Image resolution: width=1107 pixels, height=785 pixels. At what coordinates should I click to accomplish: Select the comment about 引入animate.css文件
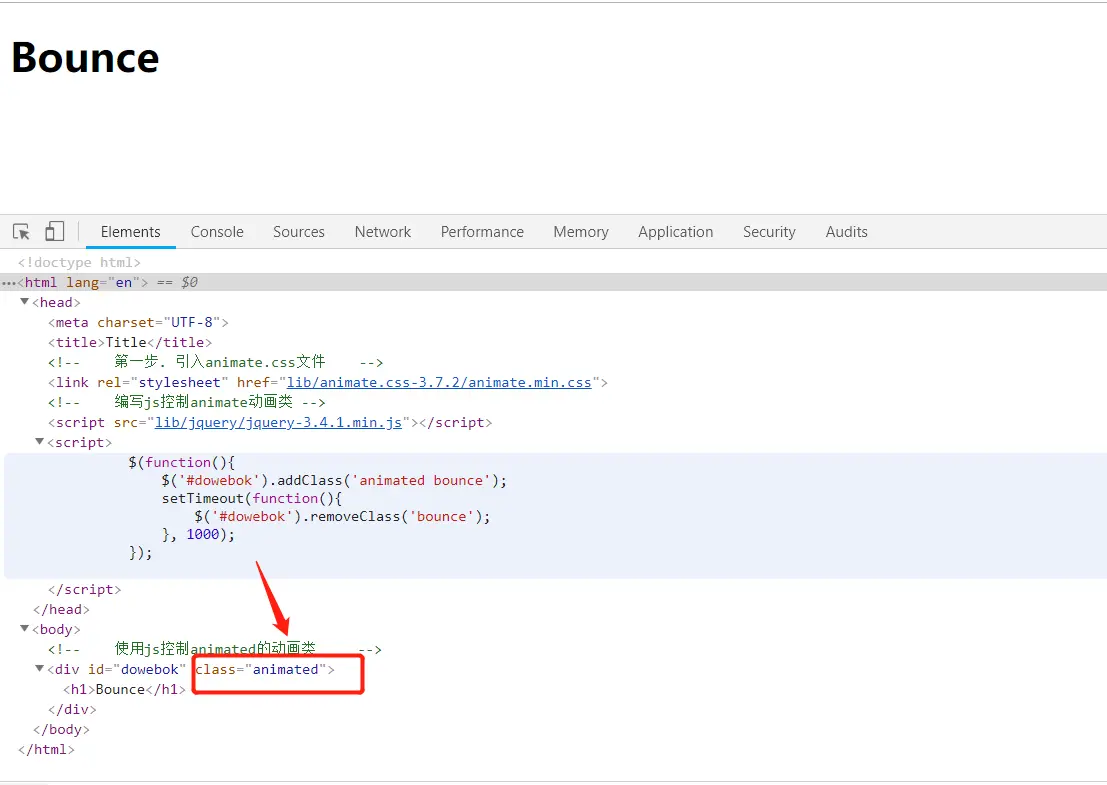[215, 362]
